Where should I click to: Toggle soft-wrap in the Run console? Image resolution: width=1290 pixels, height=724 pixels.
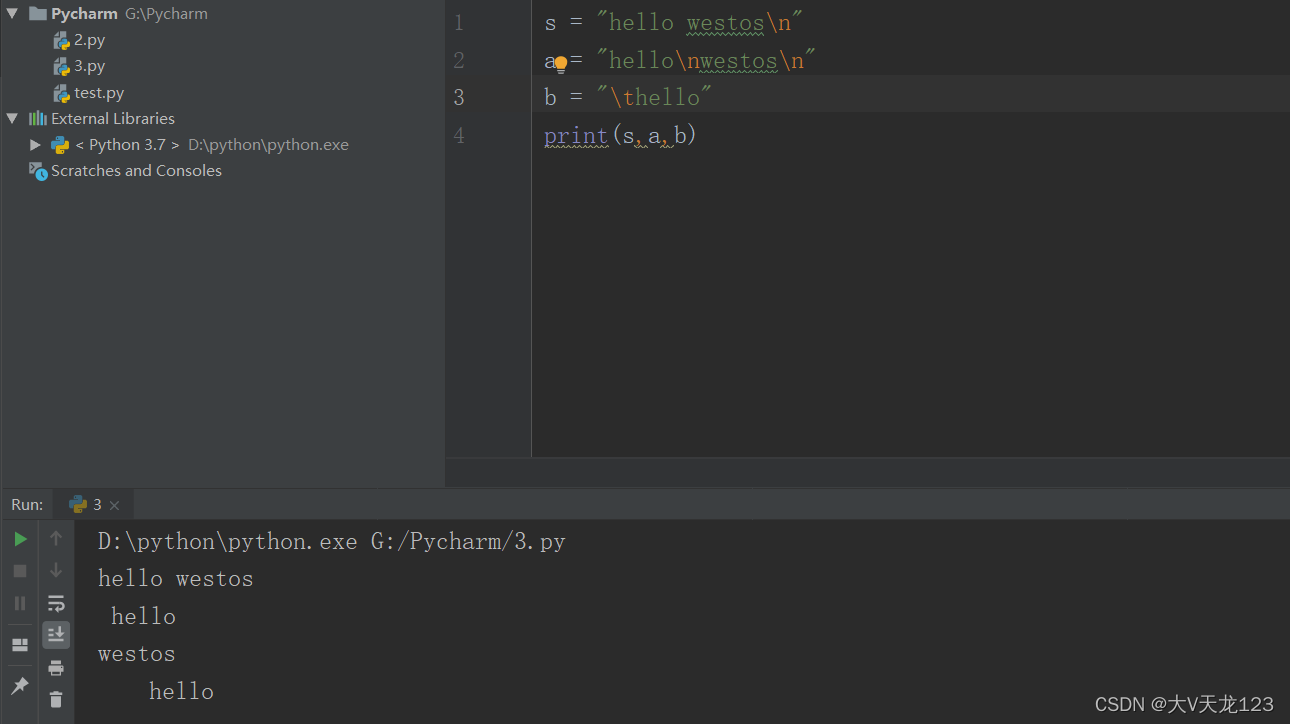pyautogui.click(x=56, y=603)
